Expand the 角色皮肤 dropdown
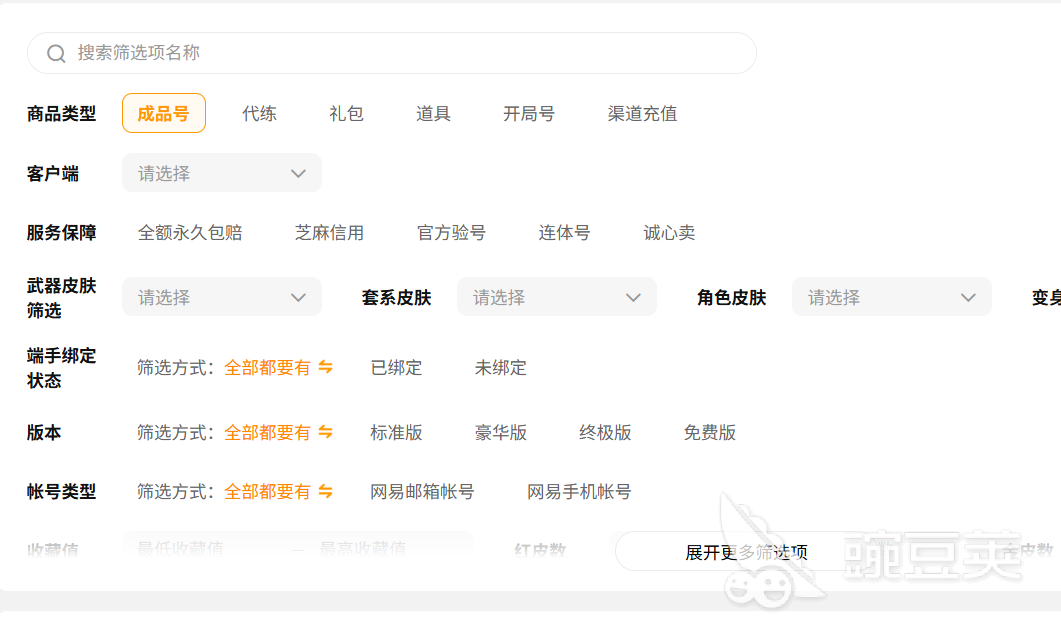The height and width of the screenshot is (639, 1061). pos(891,297)
